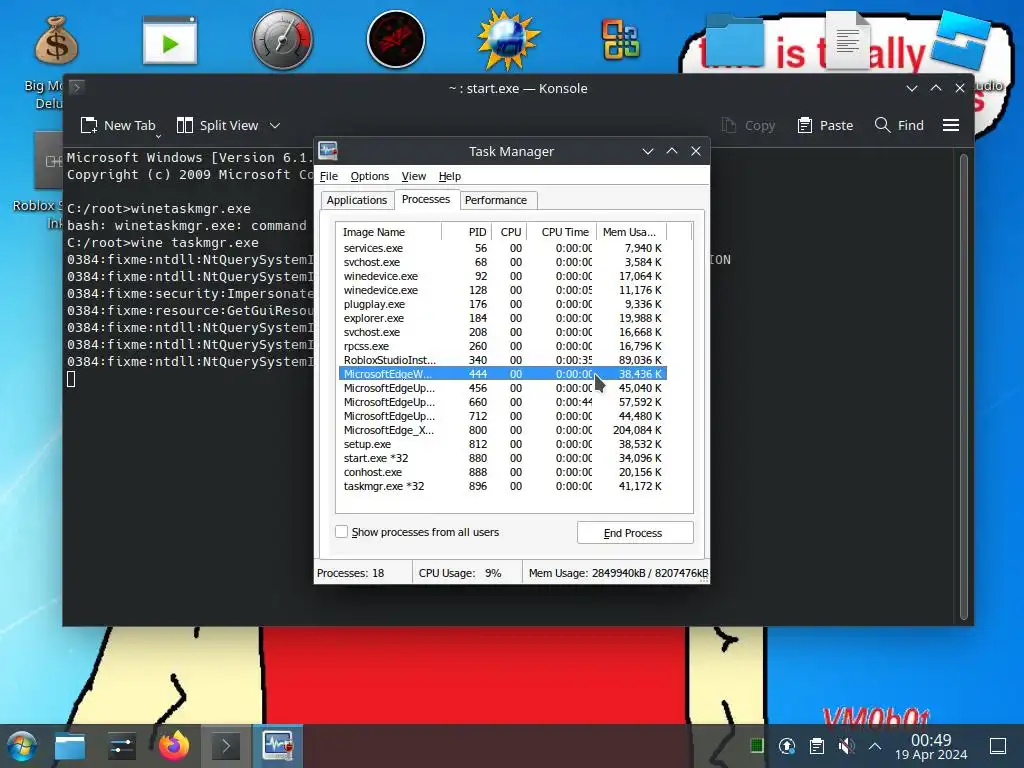Select the winedevice.exe row with PID 128
This screenshot has height=768, width=1024.
coord(502,290)
